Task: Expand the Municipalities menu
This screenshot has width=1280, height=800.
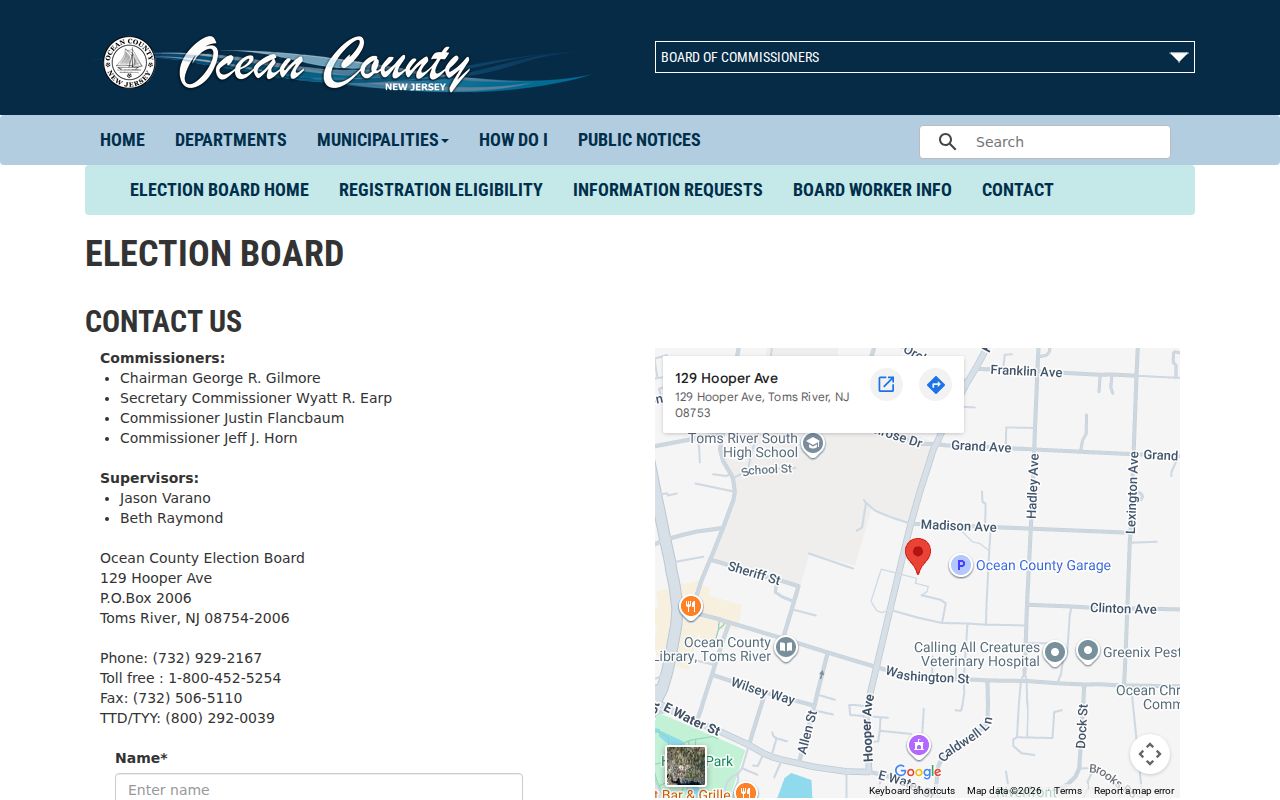Action: (x=383, y=140)
